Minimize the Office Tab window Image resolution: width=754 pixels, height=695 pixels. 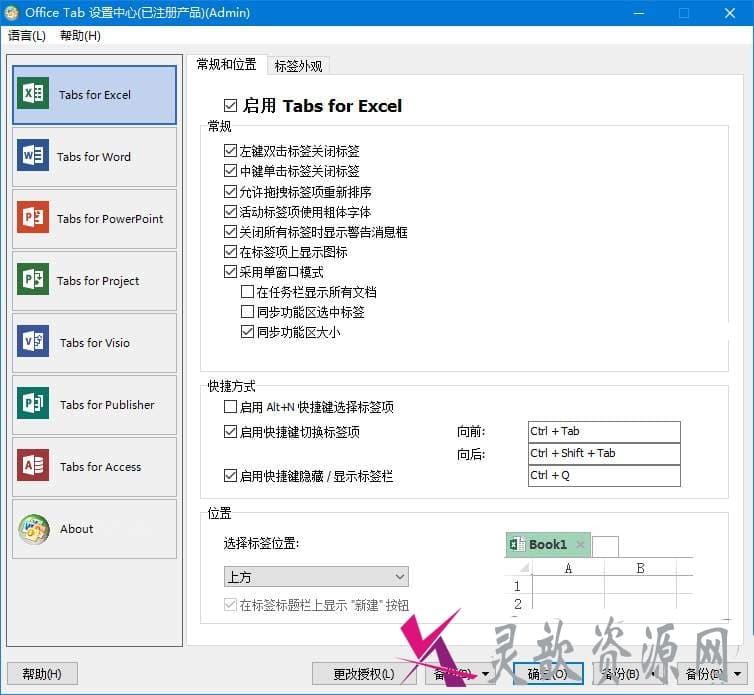tap(639, 13)
